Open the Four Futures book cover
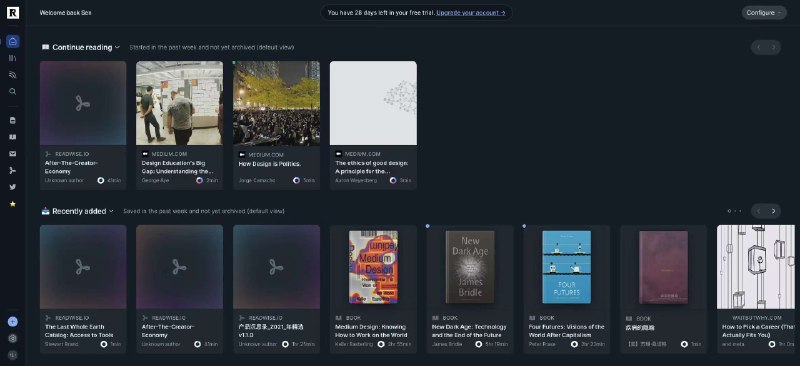Viewport: 800px width, 366px height. 566,267
